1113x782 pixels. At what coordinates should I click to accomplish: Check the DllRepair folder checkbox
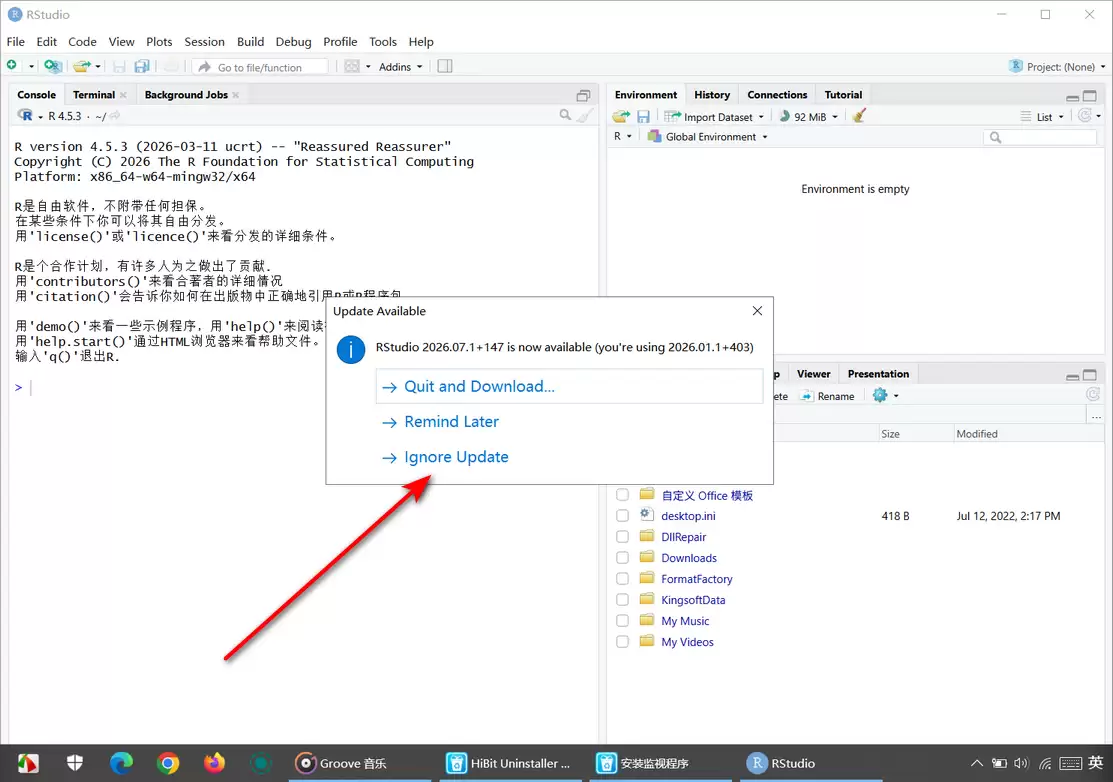click(623, 536)
